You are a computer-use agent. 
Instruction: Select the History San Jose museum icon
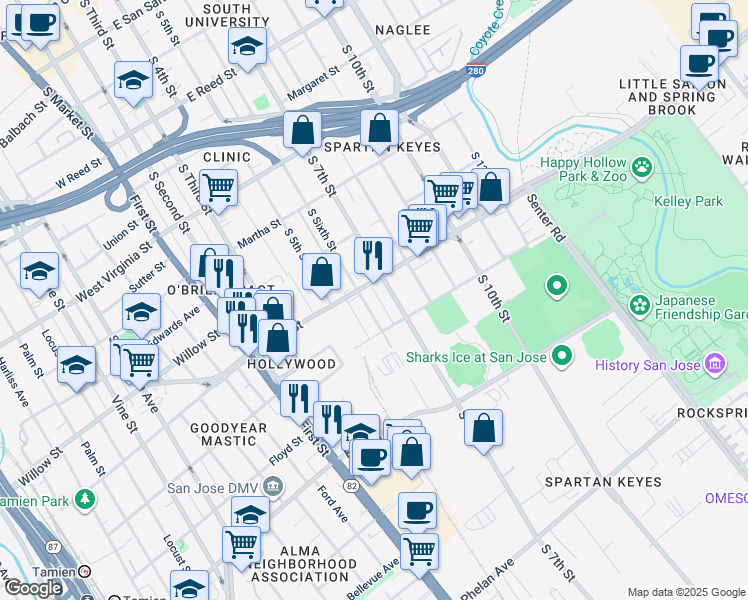pyautogui.click(x=715, y=364)
